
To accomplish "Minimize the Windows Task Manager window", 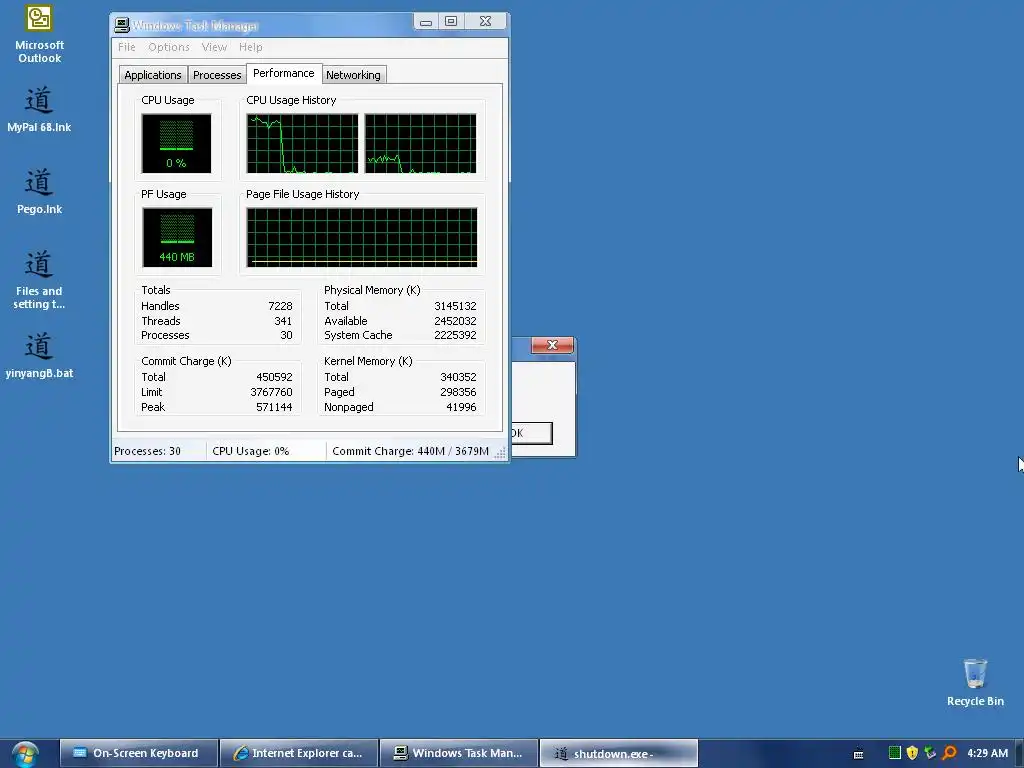I will (426, 22).
